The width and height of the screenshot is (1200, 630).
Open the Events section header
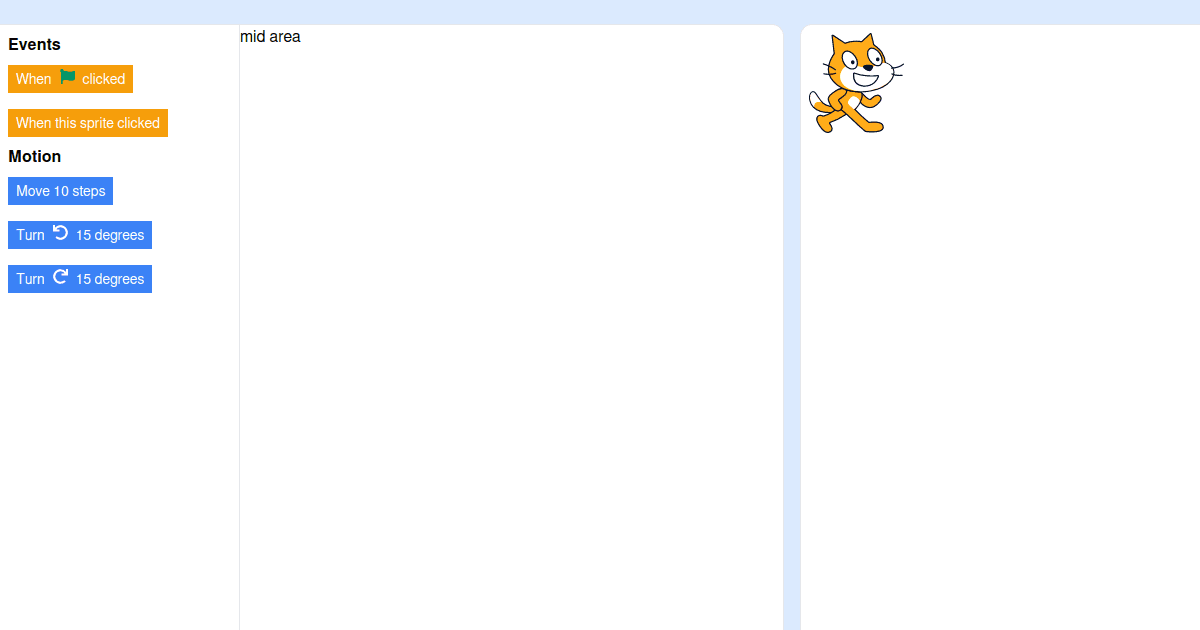34,44
